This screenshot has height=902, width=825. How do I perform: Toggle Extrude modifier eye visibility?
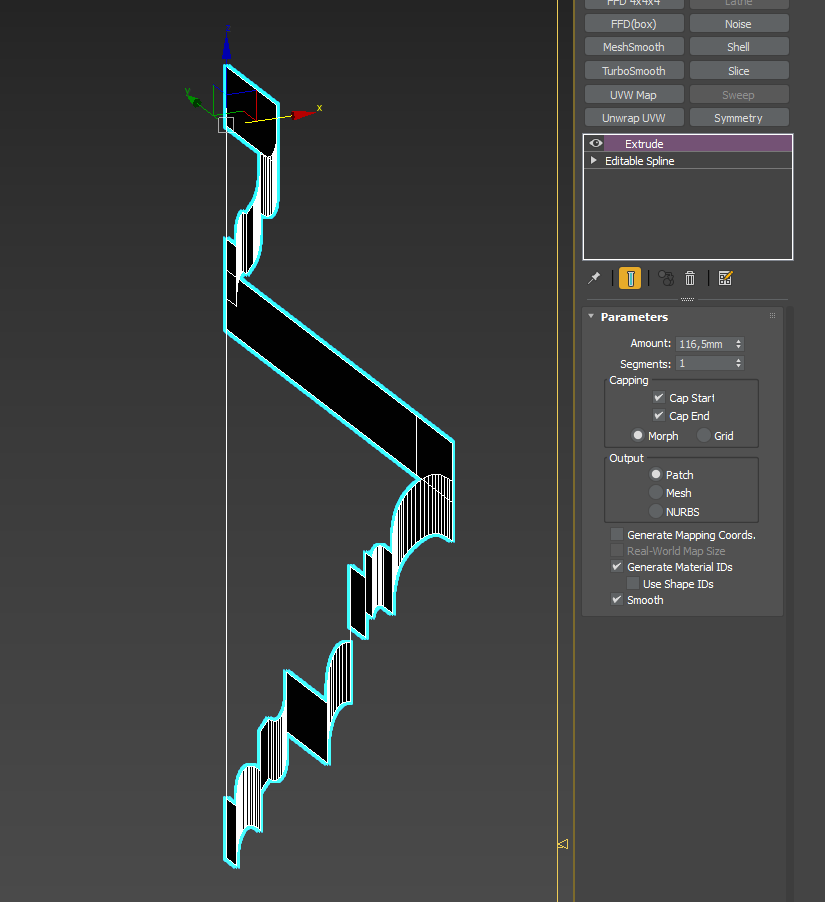tap(595, 143)
